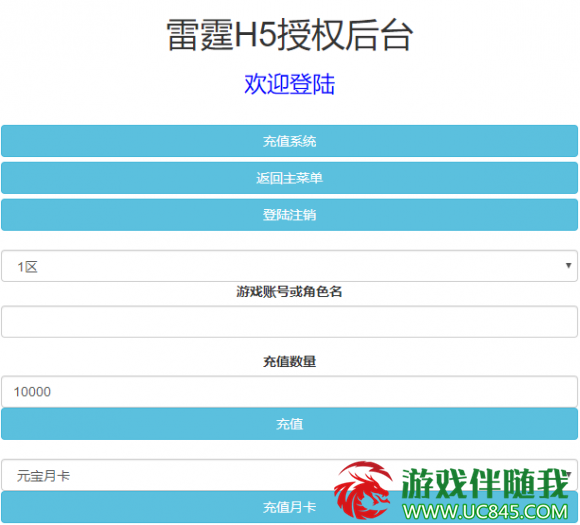Click the arrow on the 1区 selector
The height and width of the screenshot is (525, 580).
(569, 265)
